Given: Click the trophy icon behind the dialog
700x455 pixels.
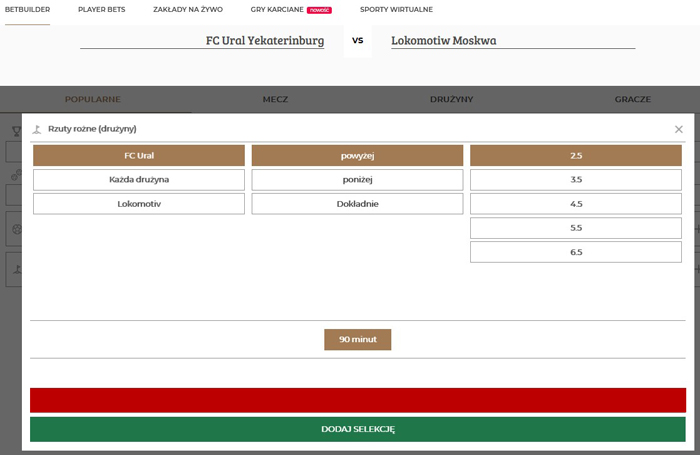Looking at the screenshot, I should pyautogui.click(x=17, y=131).
